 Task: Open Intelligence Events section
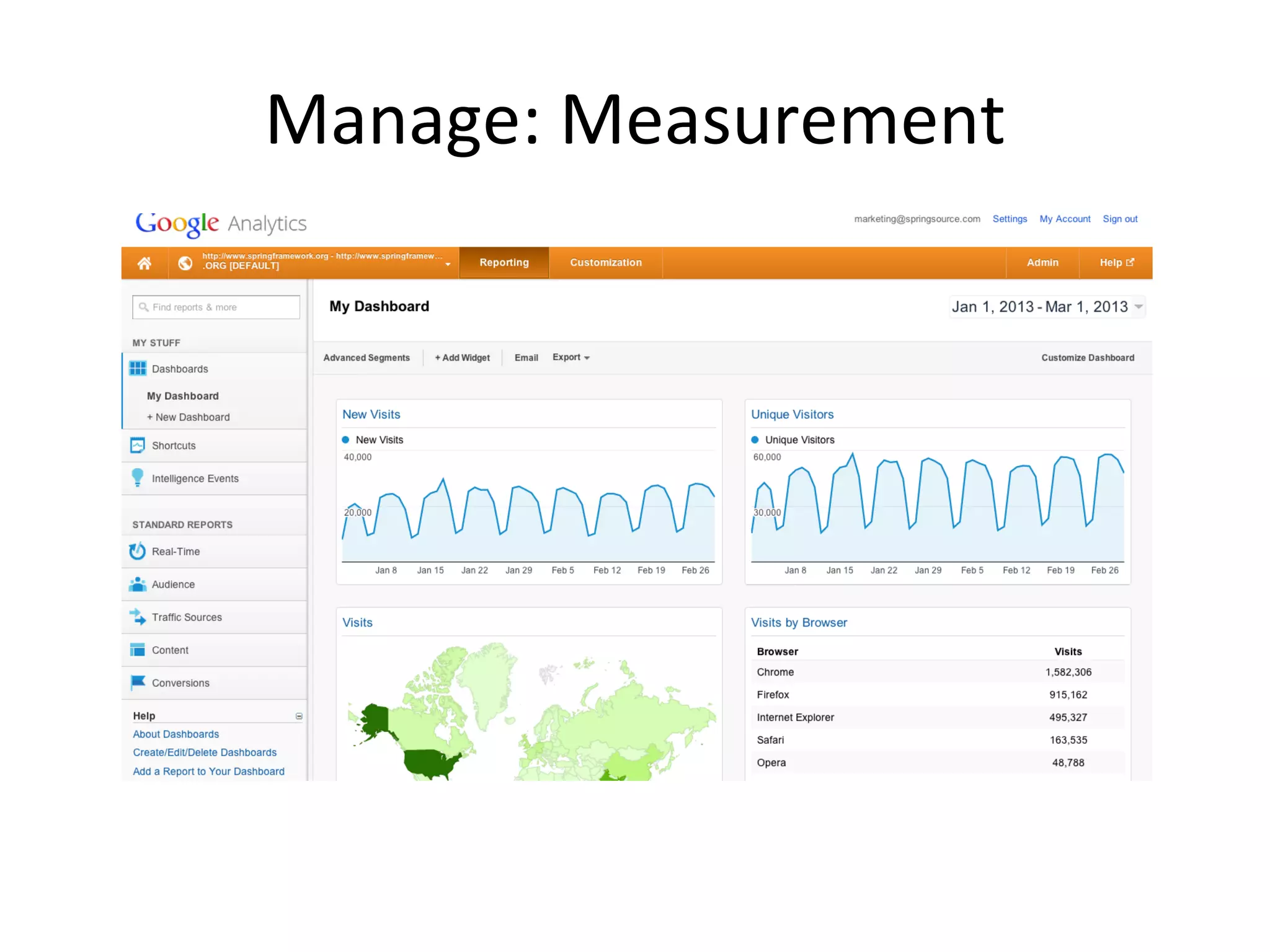click(215, 478)
